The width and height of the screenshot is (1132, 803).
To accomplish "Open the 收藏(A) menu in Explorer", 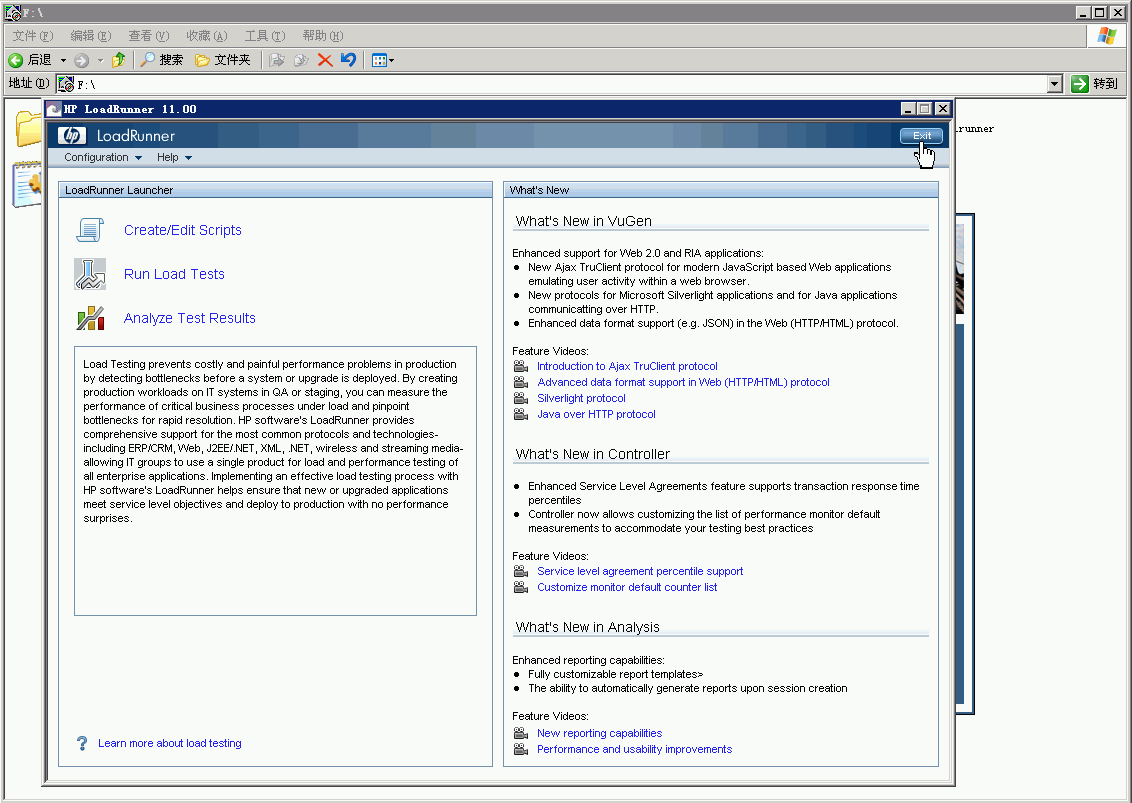I will (206, 35).
